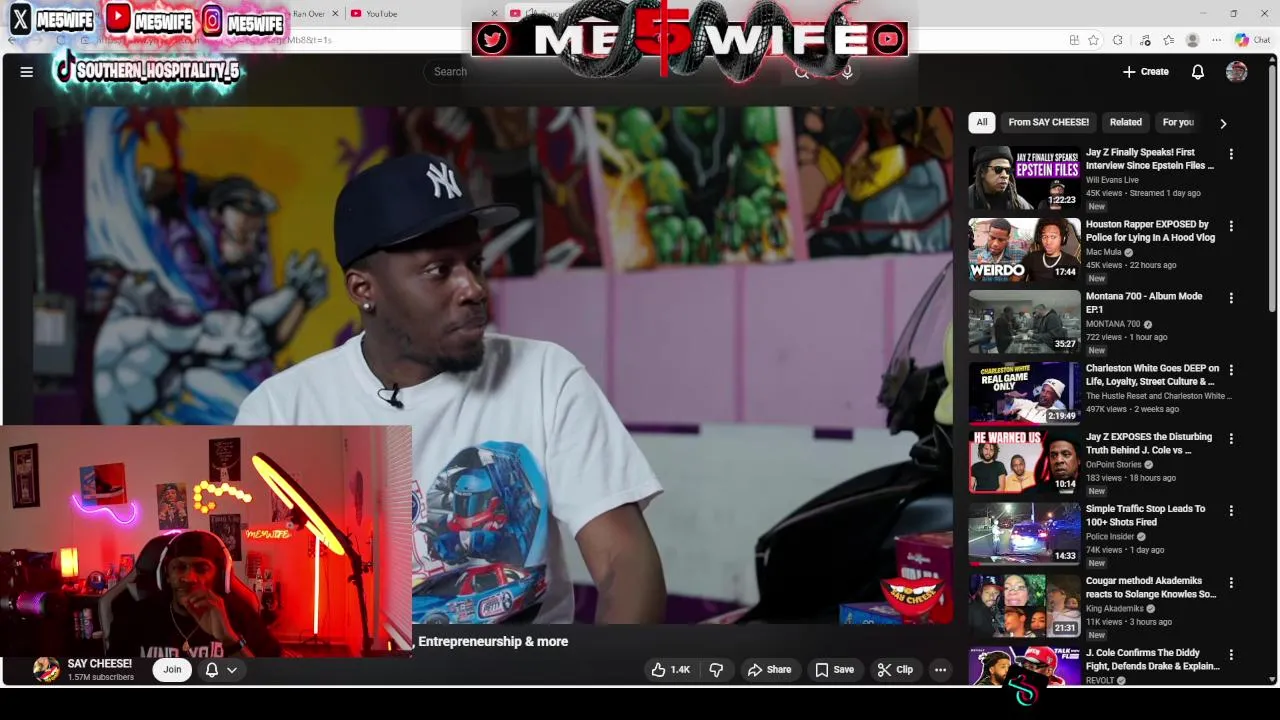Dislike the current video
Viewport: 1280px width, 720px height.
pos(716,670)
